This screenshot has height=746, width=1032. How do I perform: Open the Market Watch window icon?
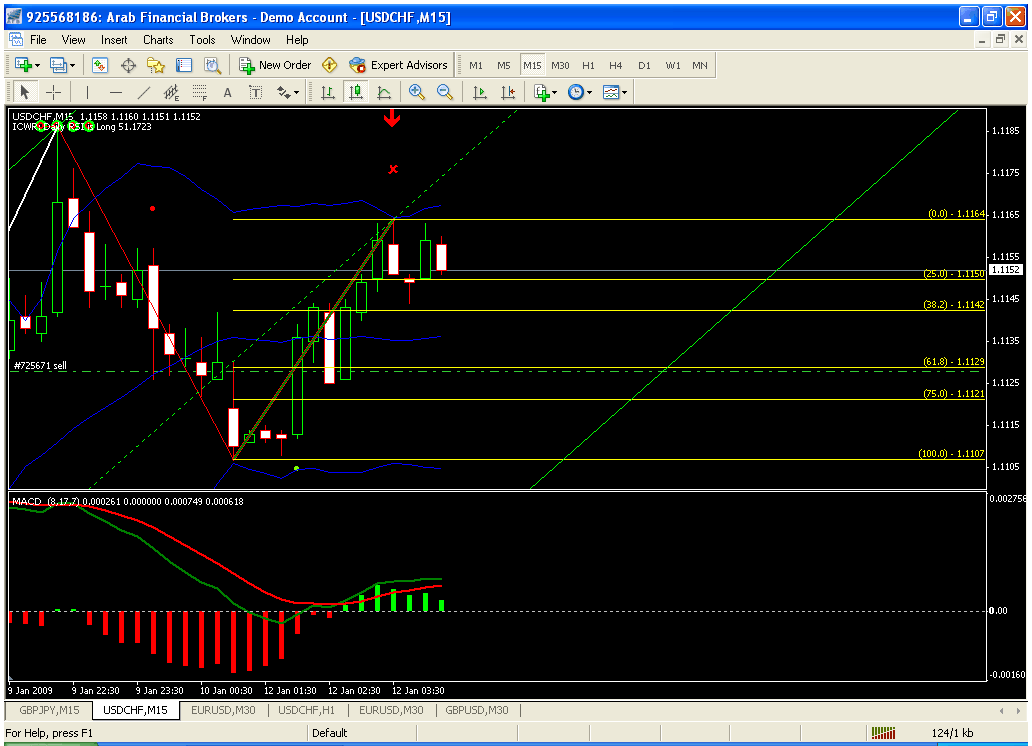pos(100,65)
